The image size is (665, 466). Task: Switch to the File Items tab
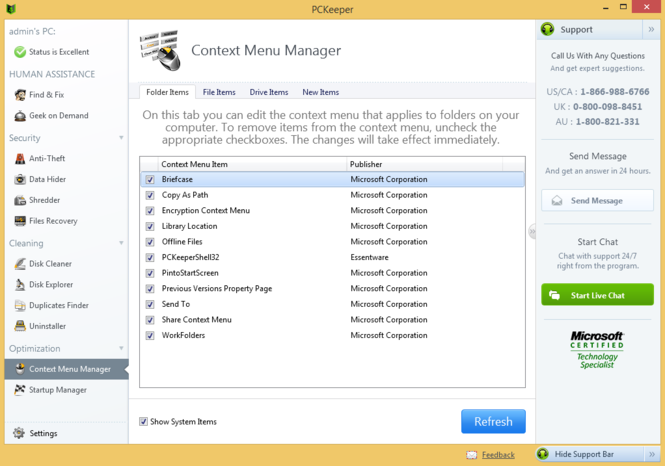219,92
